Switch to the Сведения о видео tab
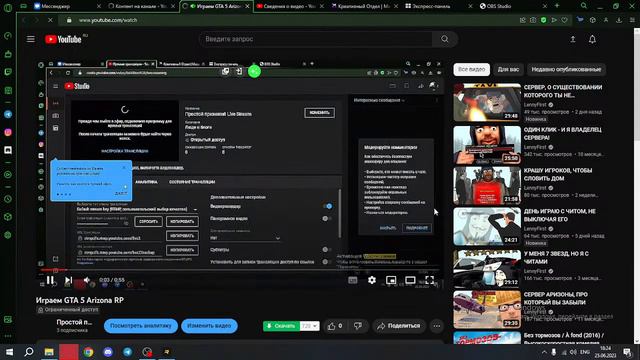Screen dimensions: 640x360 tap(289, 6)
